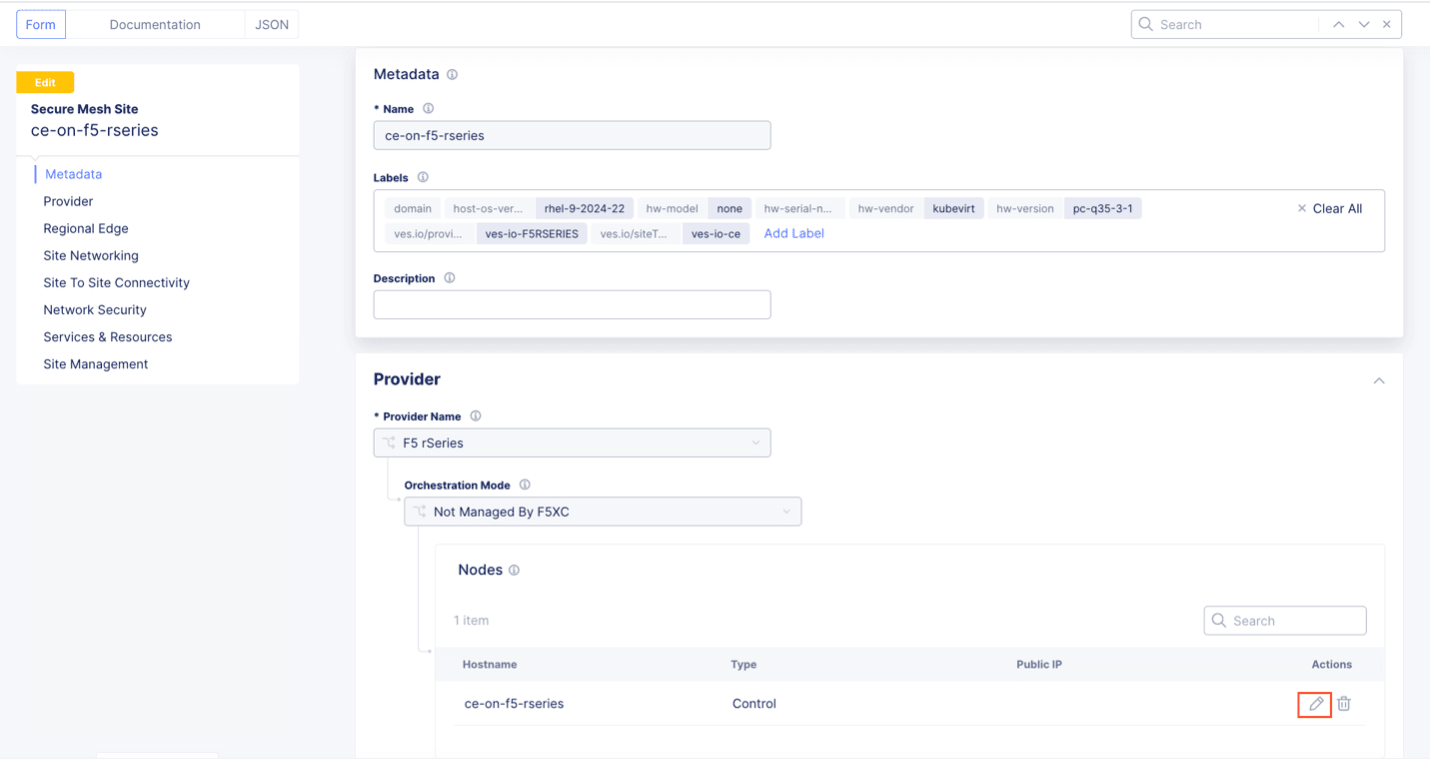The image size is (1430, 763).
Task: Select Regional Edge in the sidebar
Action: (x=86, y=228)
